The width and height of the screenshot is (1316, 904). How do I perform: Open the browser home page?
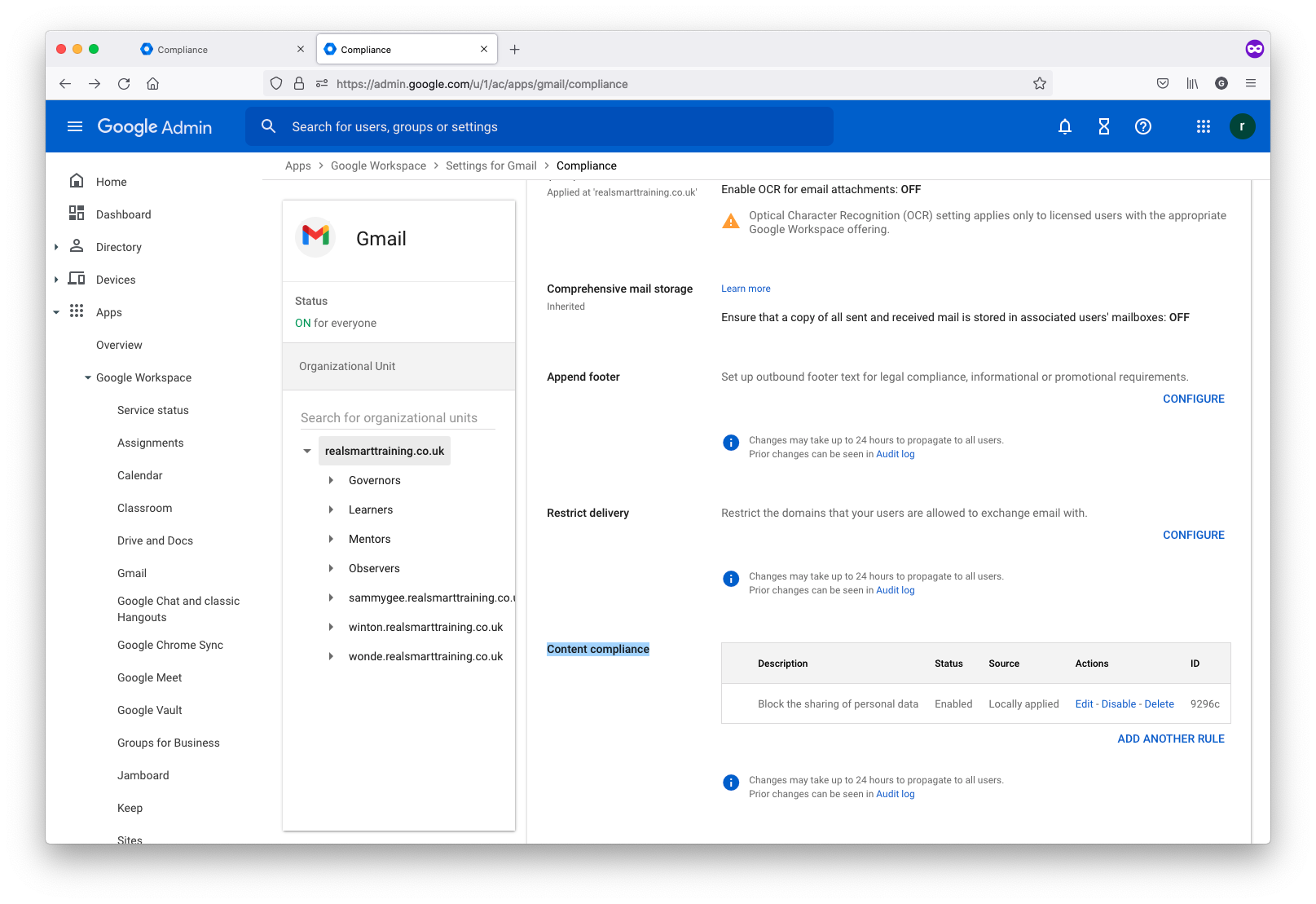[x=152, y=84]
